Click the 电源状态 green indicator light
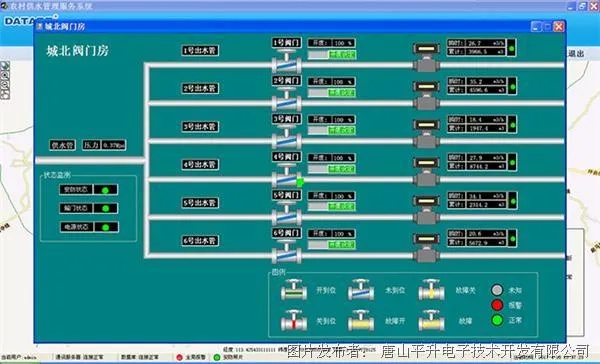 pos(106,227)
